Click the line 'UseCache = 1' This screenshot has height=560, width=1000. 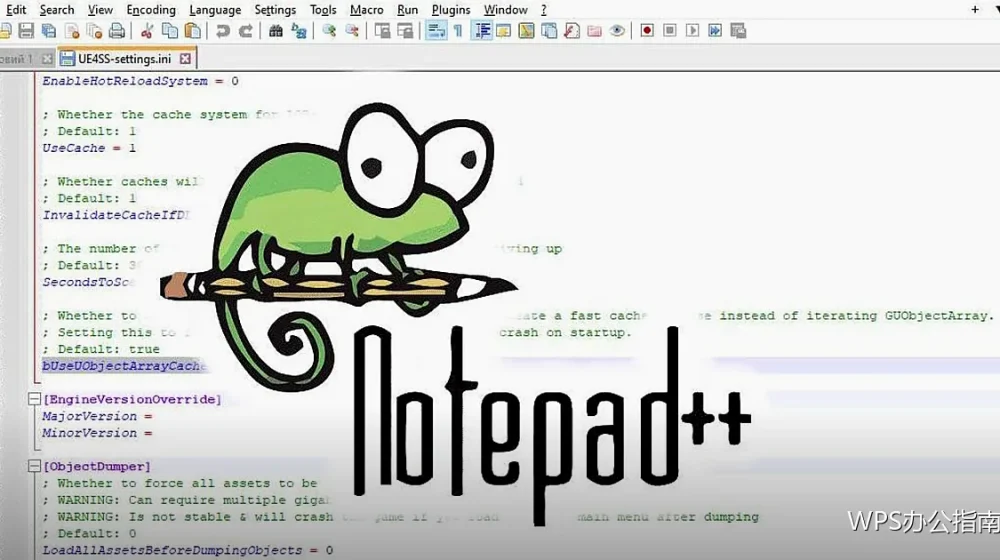89,148
